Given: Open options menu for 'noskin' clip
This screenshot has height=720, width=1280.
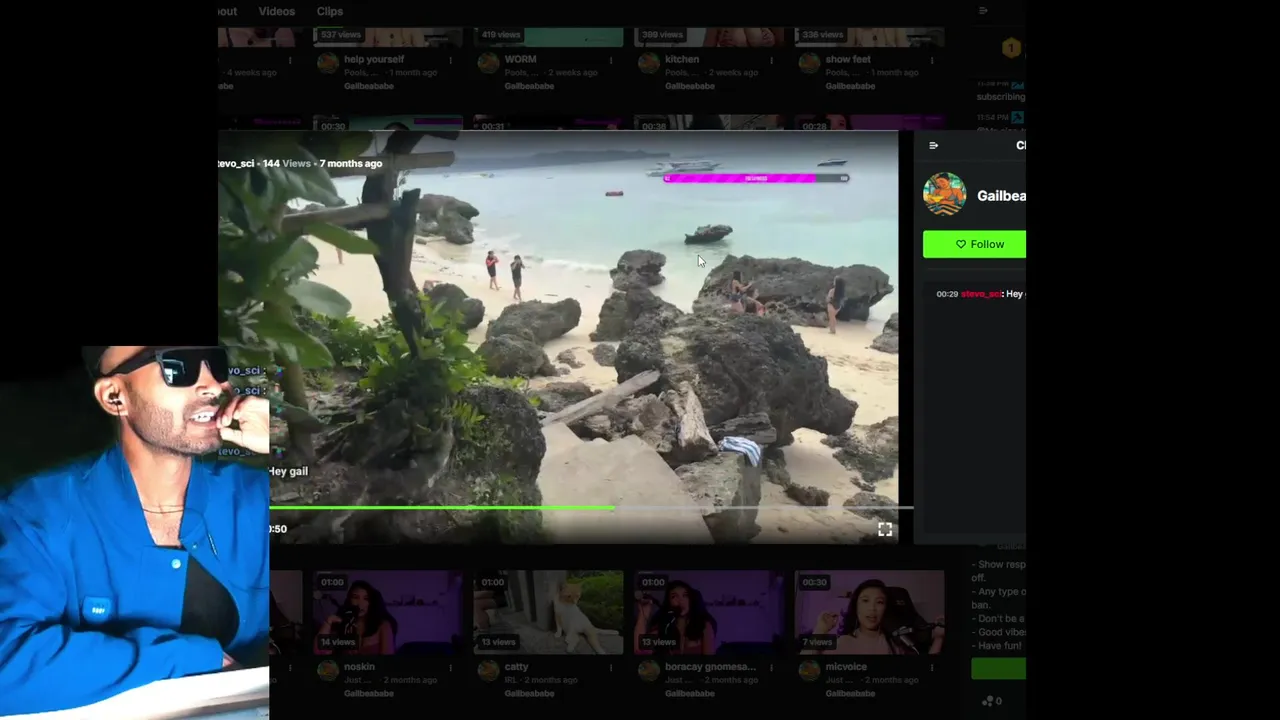Looking at the screenshot, I should [451, 668].
